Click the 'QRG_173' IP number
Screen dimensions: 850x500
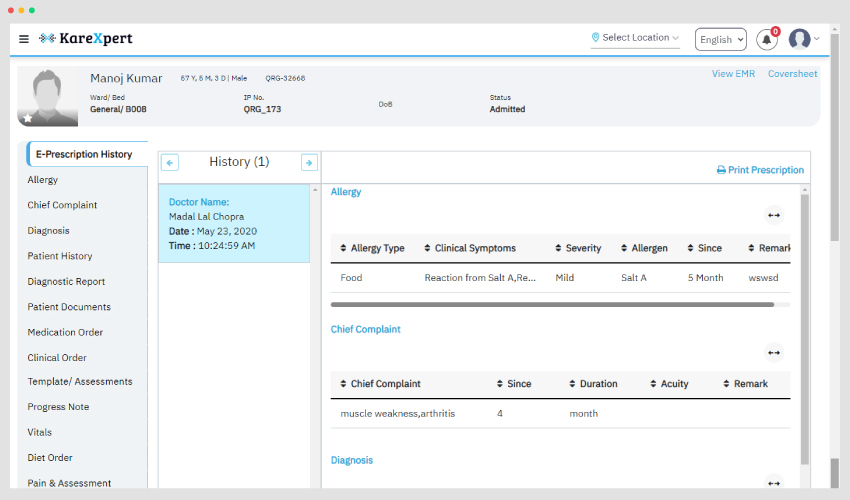tap(262, 109)
